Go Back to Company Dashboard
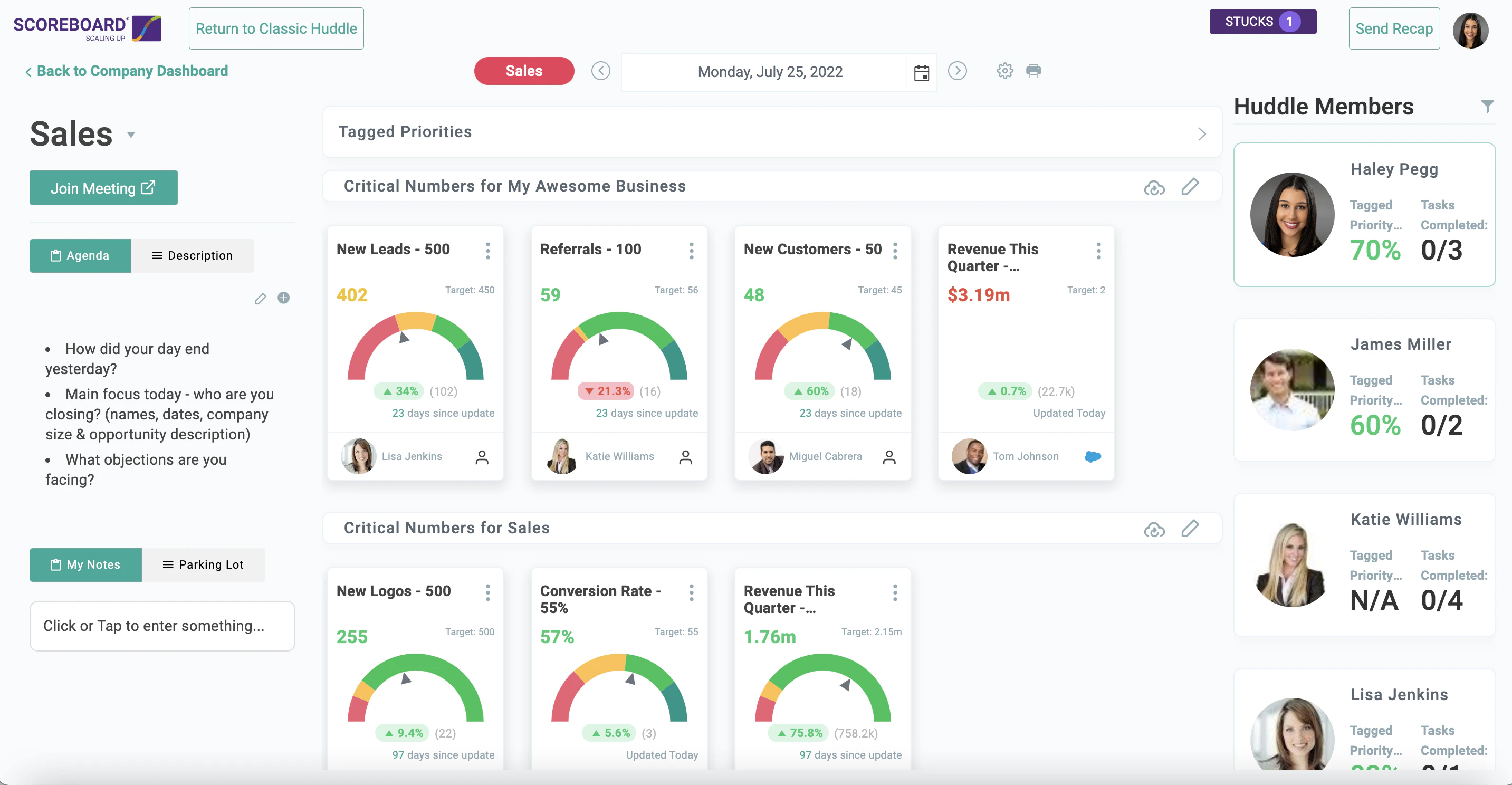Viewport: 1512px width, 785px height. click(126, 71)
